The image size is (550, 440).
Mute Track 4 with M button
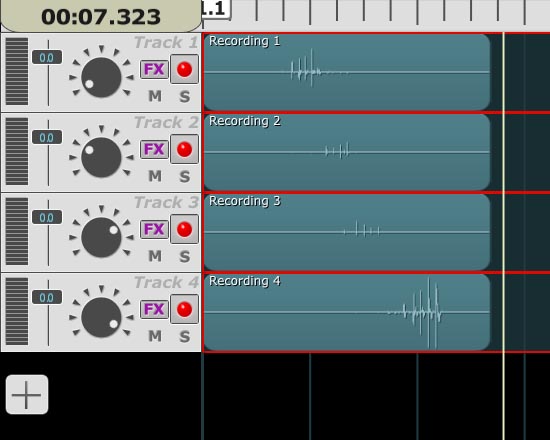(155, 336)
